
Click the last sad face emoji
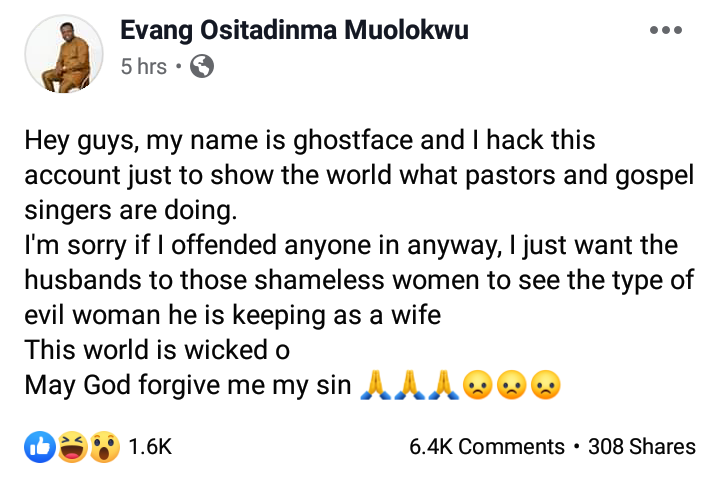pyautogui.click(x=545, y=385)
